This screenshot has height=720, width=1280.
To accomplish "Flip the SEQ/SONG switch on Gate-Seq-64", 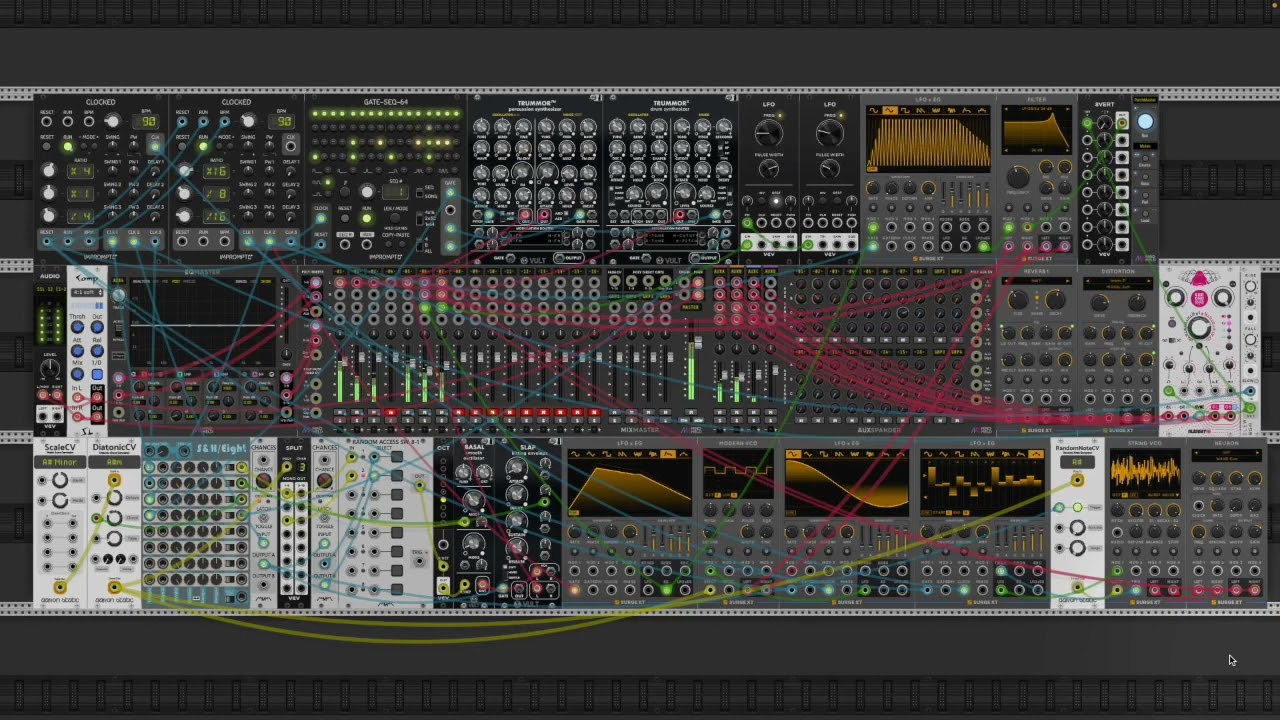I will 420,192.
